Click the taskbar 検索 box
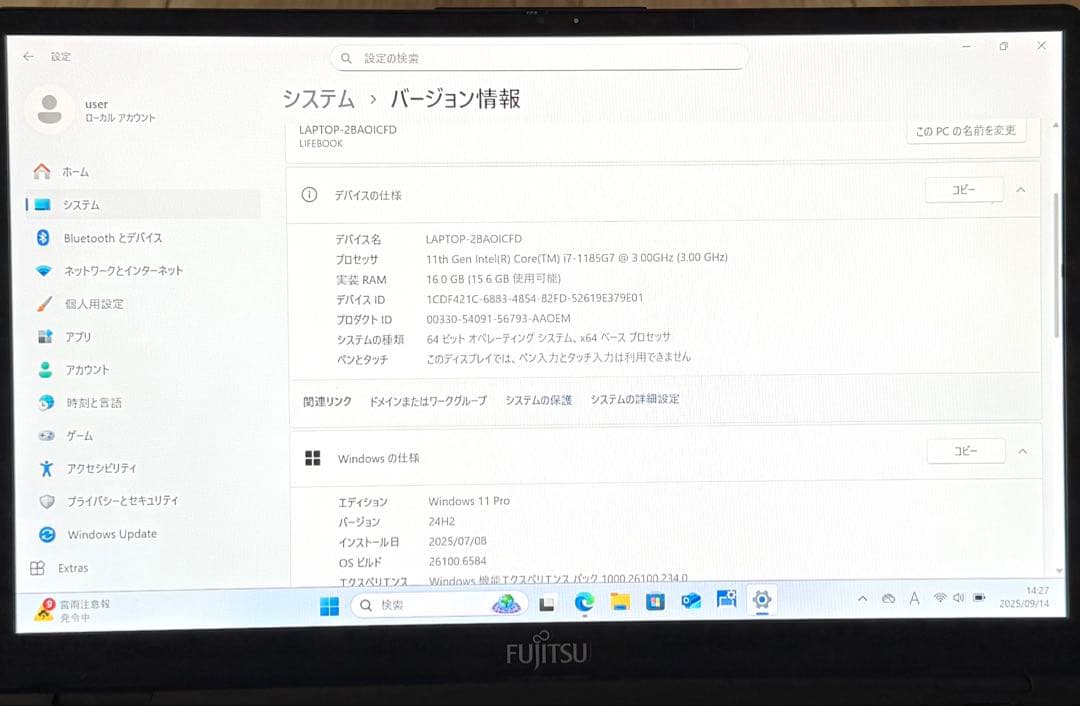Screen dimensions: 1080x706 (x=439, y=605)
